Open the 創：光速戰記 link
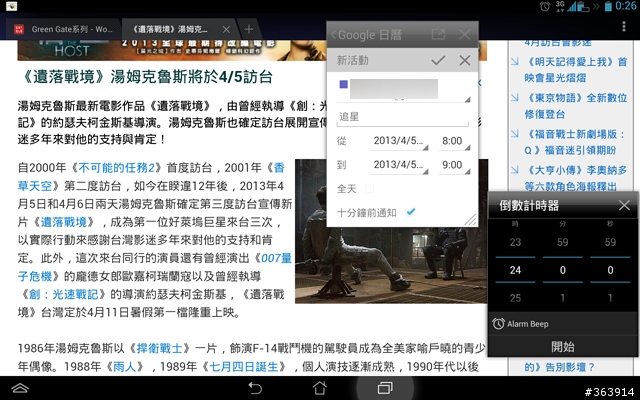 [64, 294]
